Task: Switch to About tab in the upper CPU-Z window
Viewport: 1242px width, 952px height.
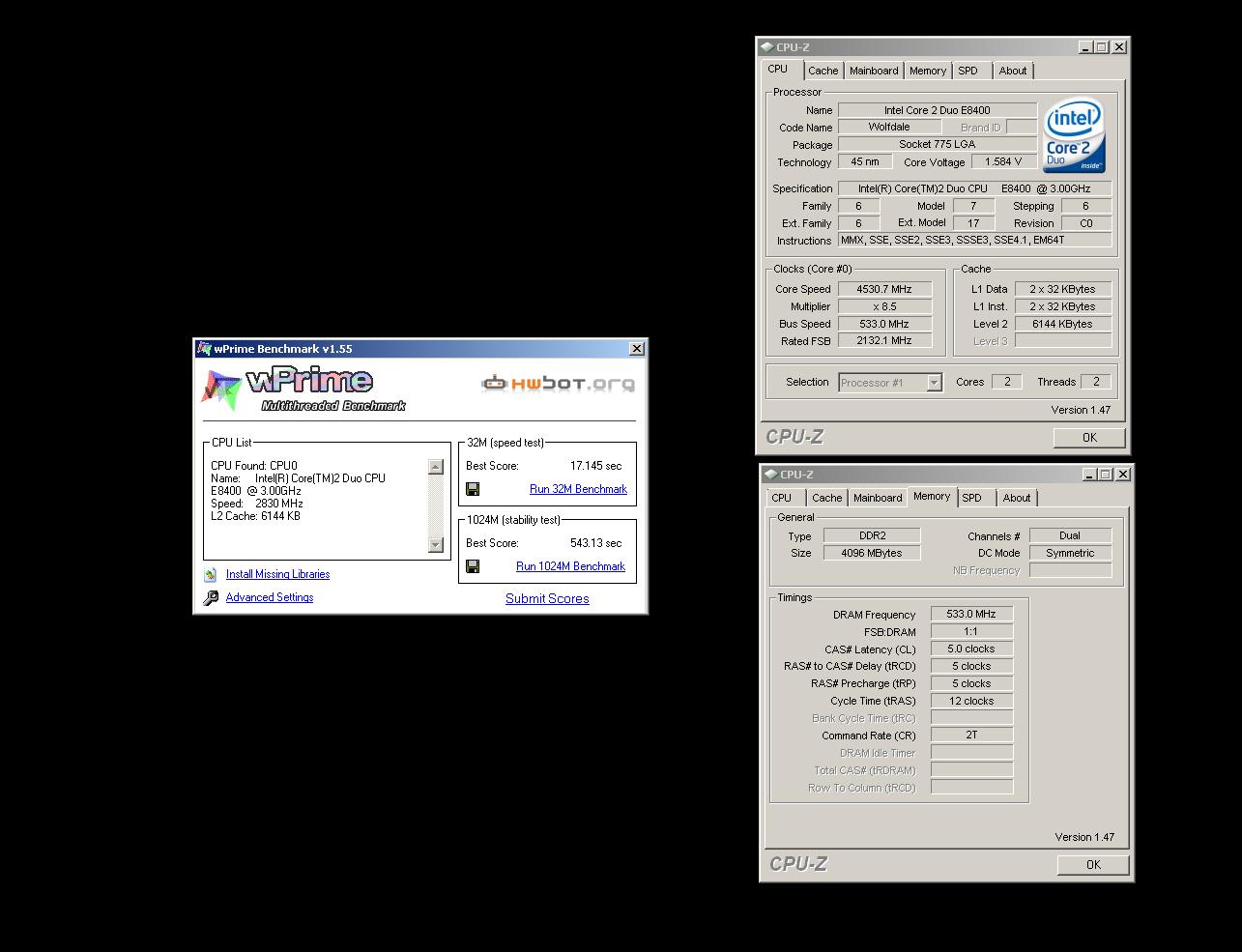Action: [x=1013, y=71]
